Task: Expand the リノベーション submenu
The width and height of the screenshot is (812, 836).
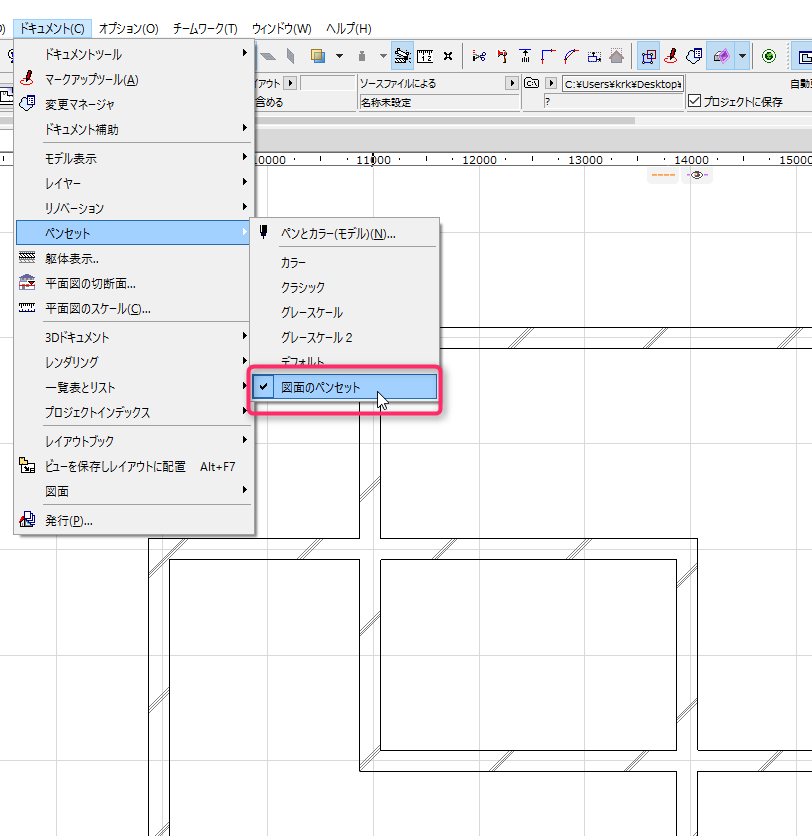Action: point(133,208)
